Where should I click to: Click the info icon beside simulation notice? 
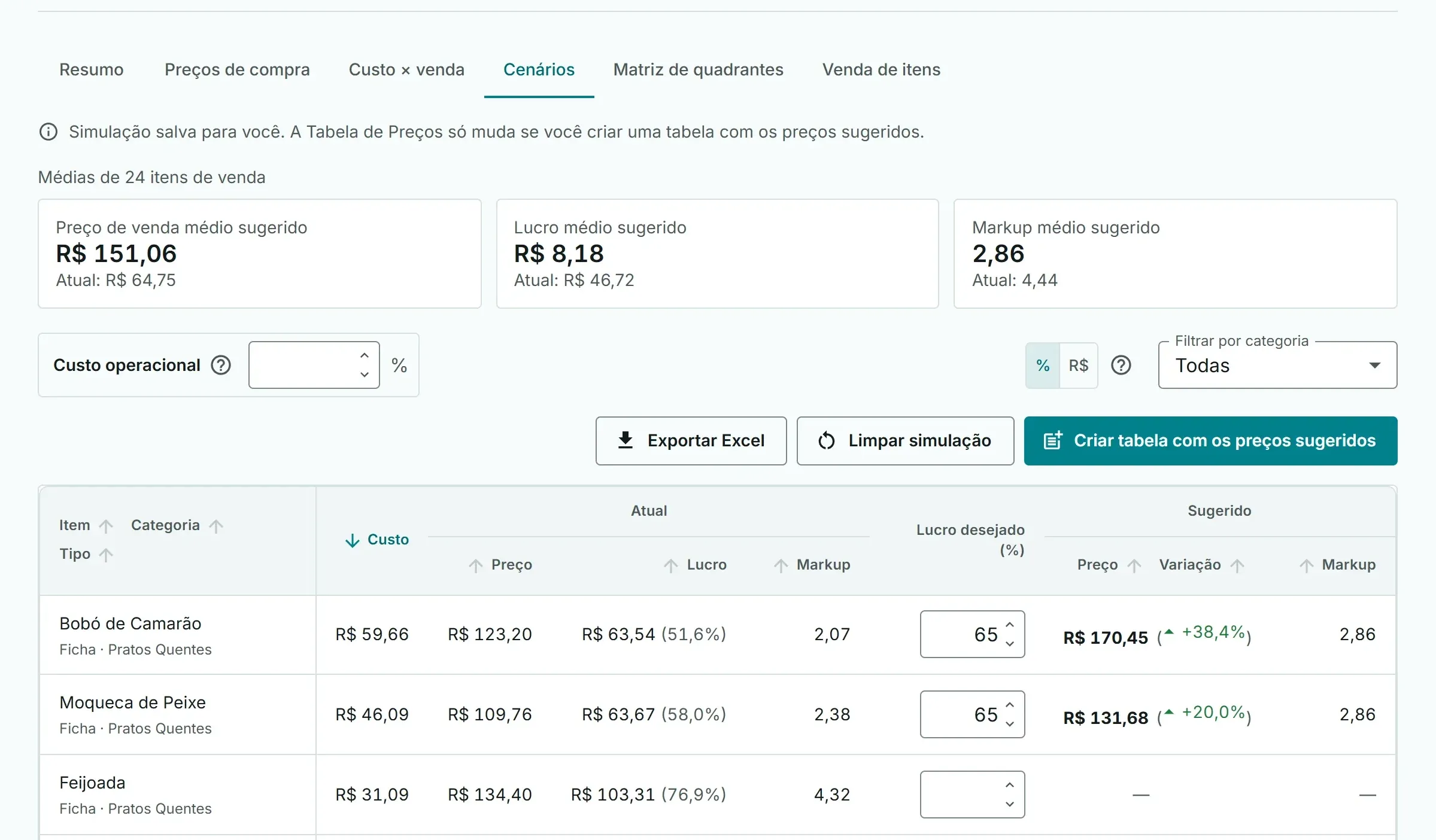(48, 132)
